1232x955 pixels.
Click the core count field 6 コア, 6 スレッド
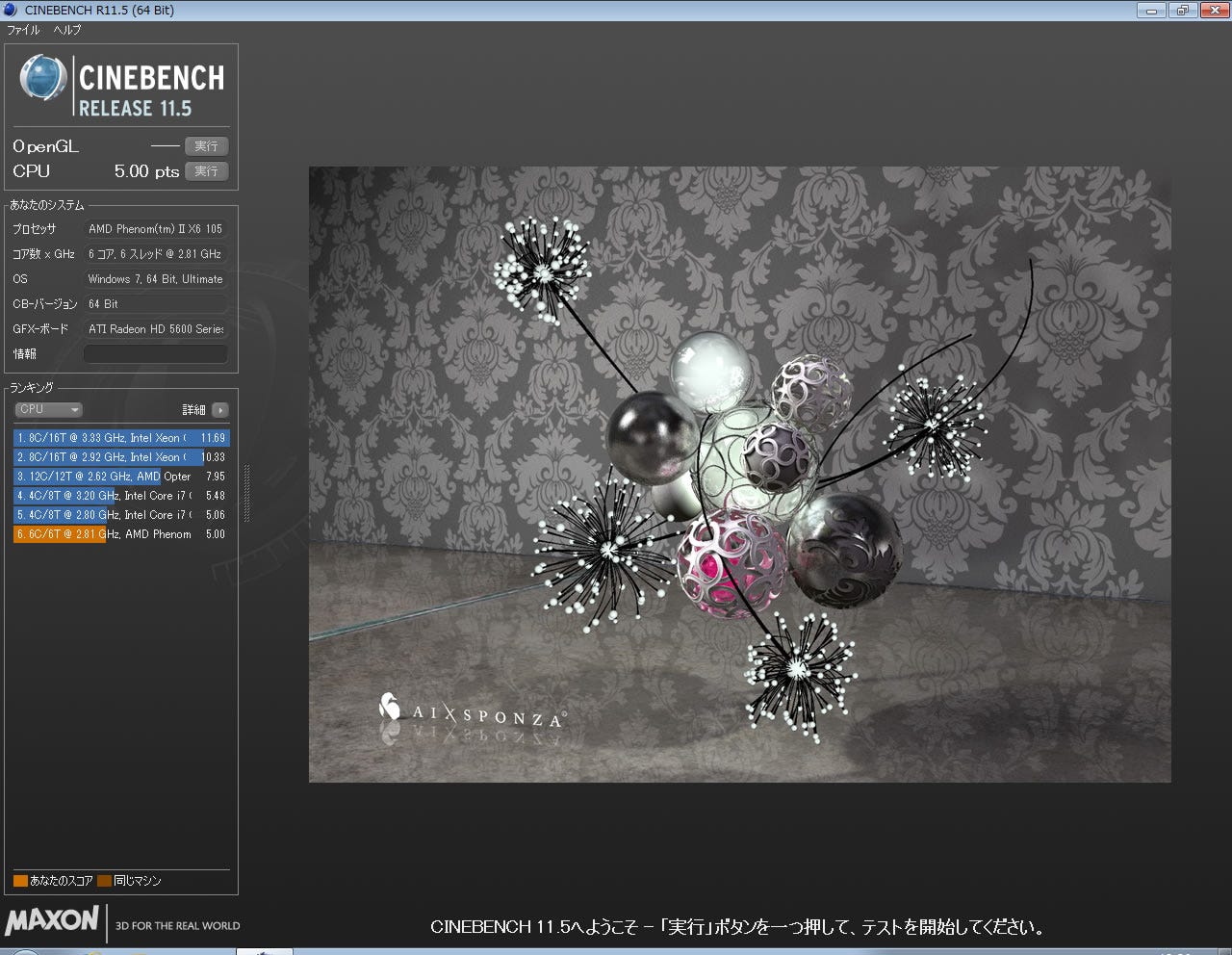pyautogui.click(x=156, y=254)
